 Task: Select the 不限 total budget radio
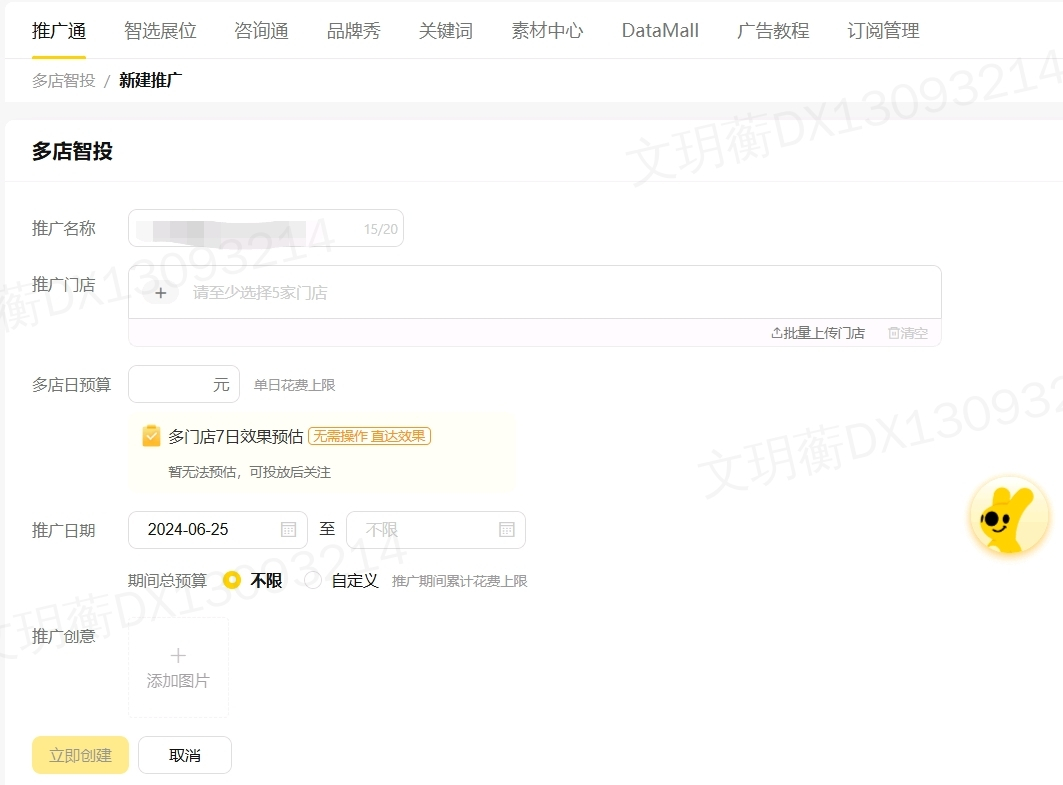coord(233,580)
